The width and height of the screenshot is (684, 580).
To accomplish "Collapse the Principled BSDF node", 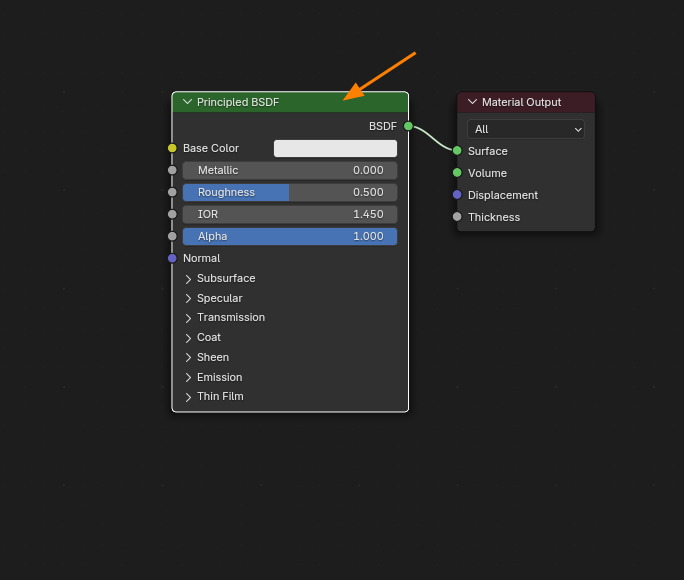I will coord(188,102).
